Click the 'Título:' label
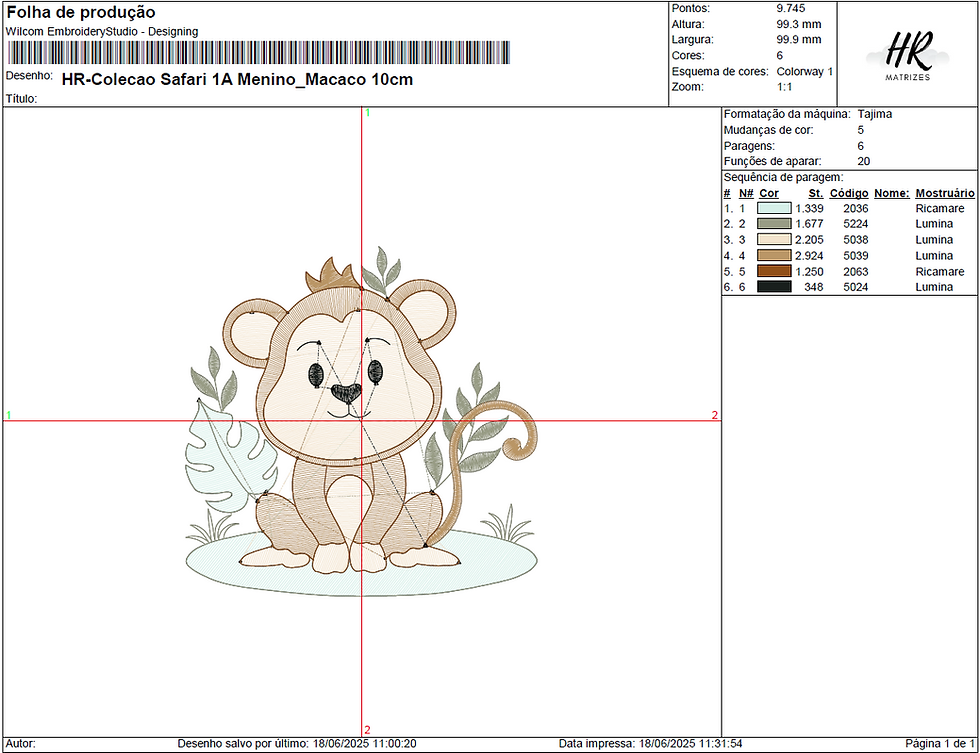This screenshot has width=980, height=753. click(x=21, y=99)
